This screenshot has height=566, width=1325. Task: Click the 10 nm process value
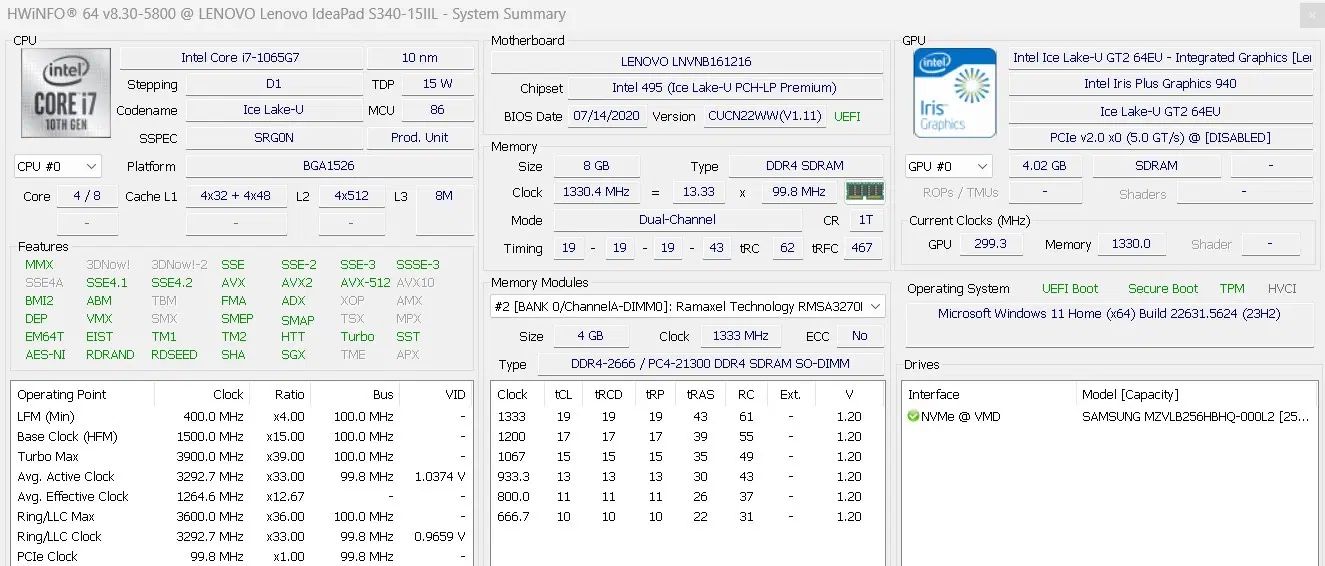420,58
